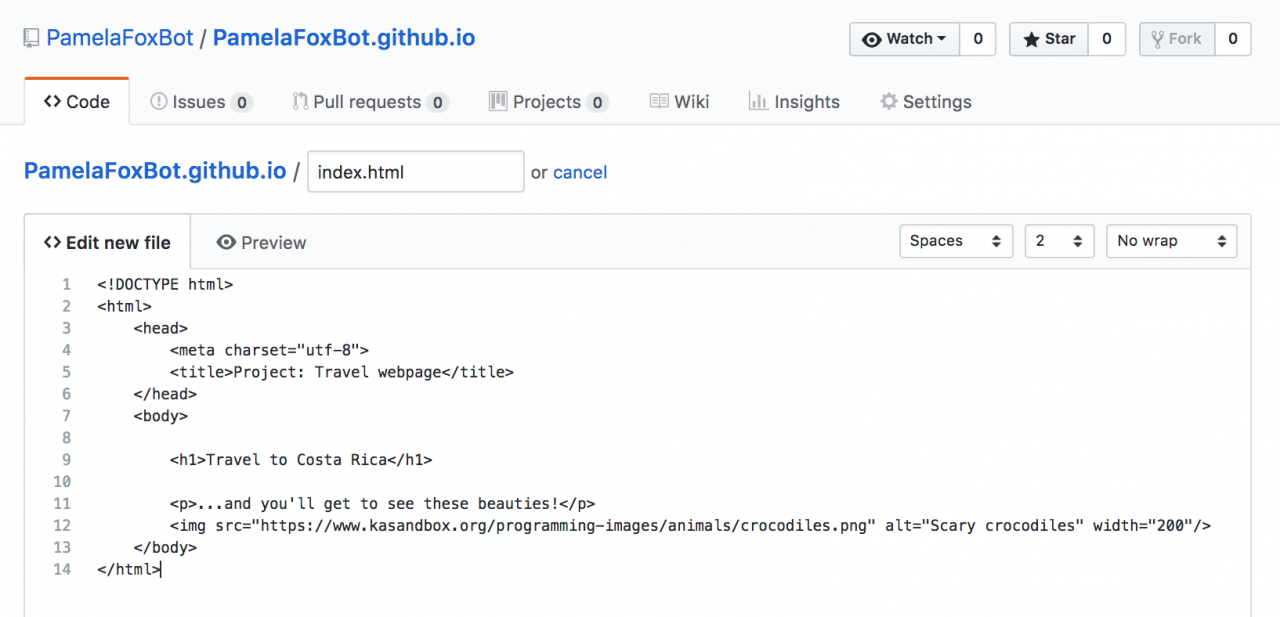This screenshot has width=1280, height=617.
Task: Click the index.html filename input field
Action: [x=415, y=171]
